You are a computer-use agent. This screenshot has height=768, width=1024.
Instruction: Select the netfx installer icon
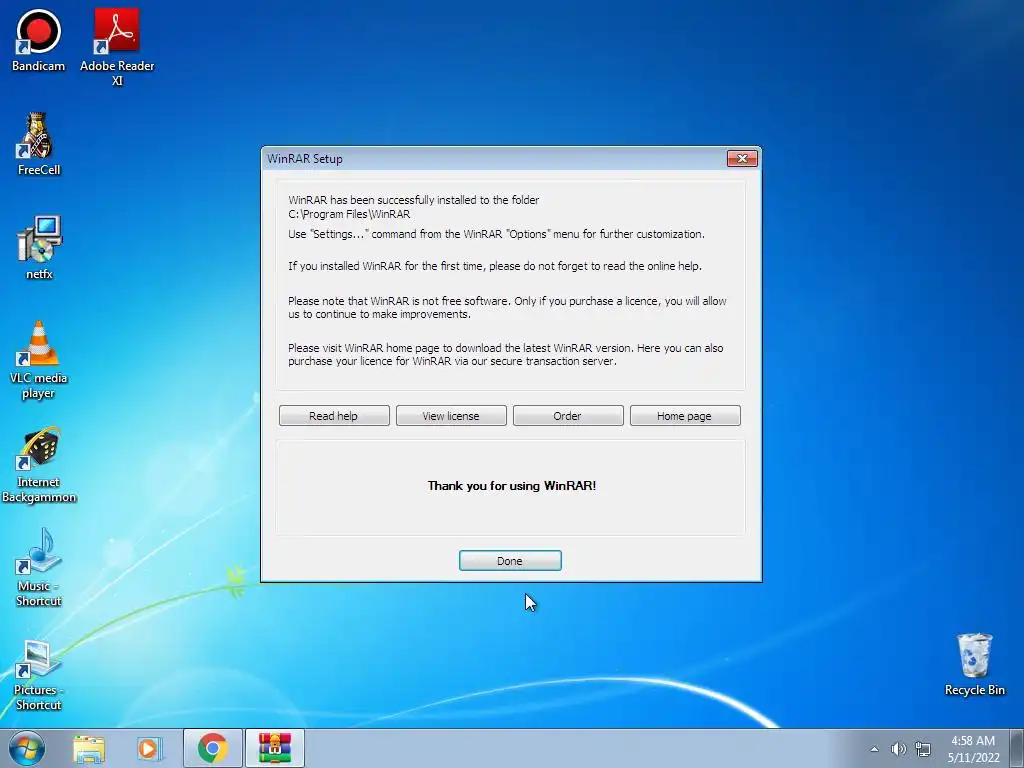[39, 248]
